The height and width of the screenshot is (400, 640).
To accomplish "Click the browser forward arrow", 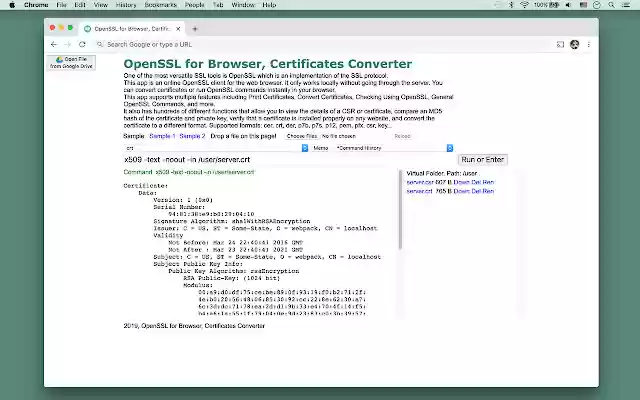I will (68, 44).
